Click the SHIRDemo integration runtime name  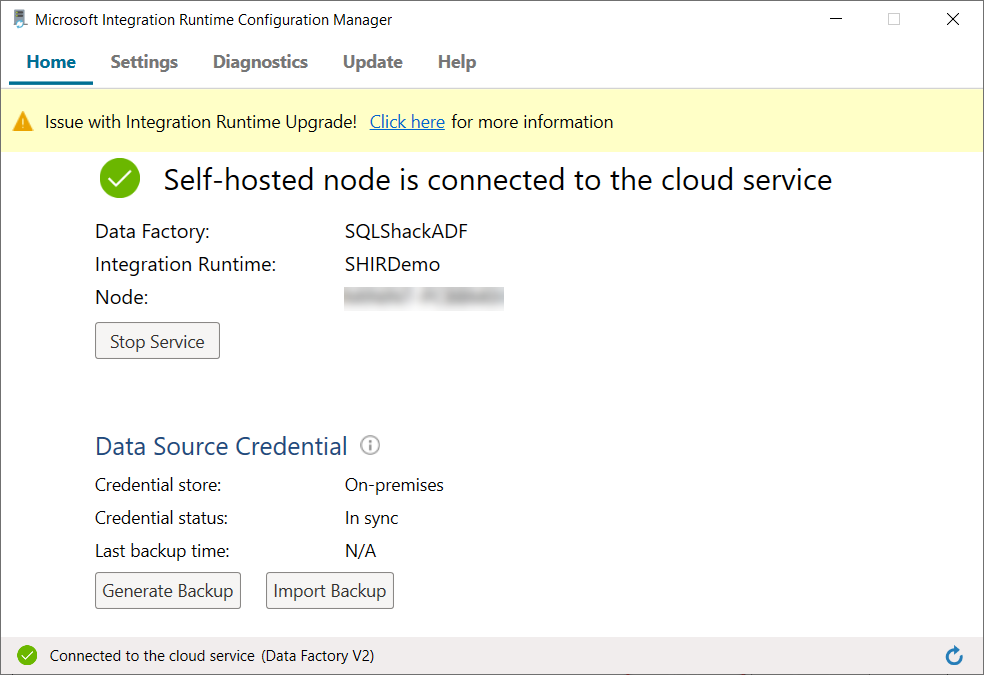tap(392, 264)
